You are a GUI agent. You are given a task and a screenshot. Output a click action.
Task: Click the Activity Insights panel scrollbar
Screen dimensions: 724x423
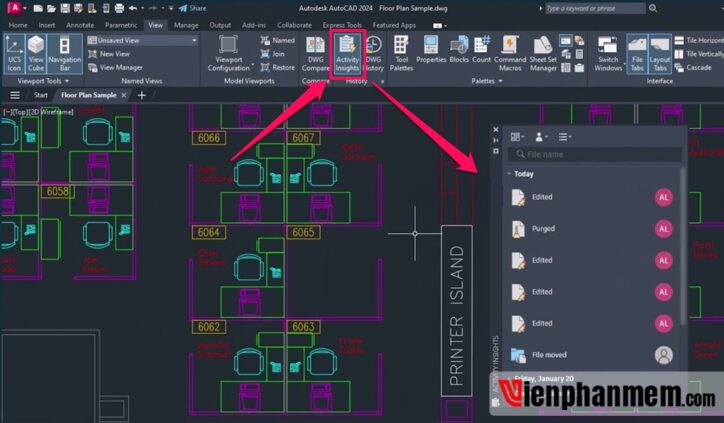683,247
